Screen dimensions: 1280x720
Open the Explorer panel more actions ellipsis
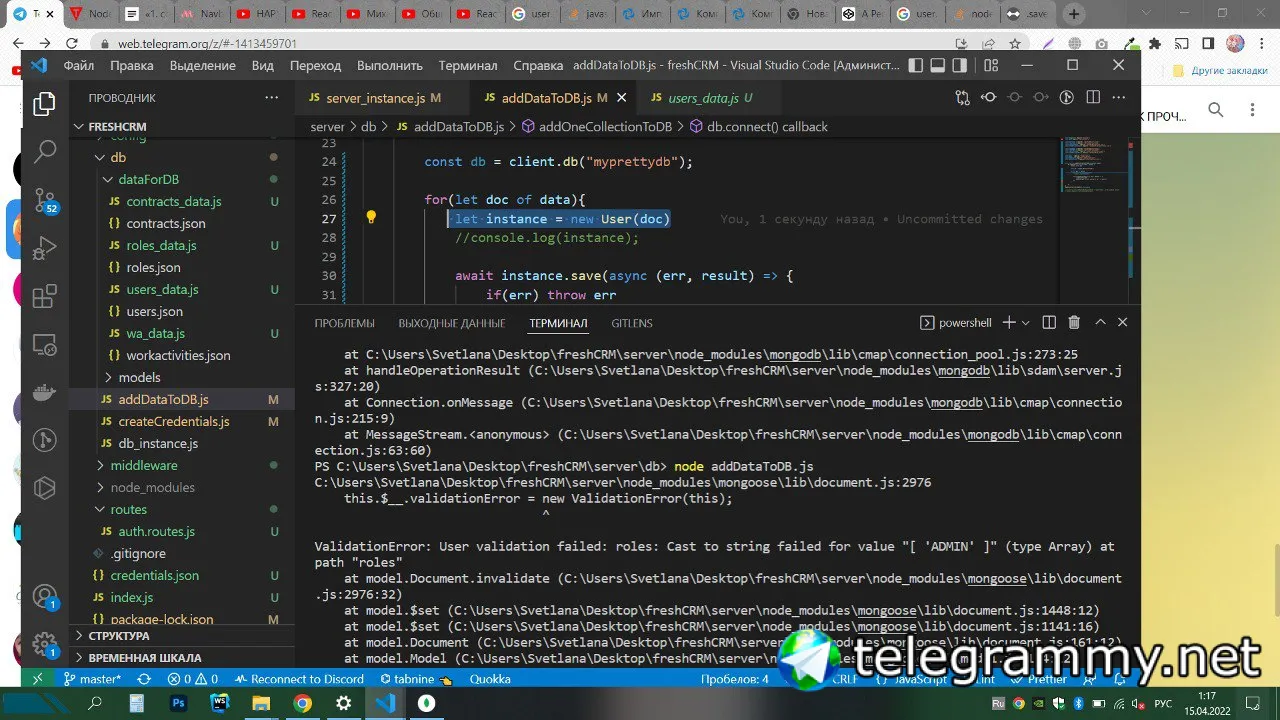[x=272, y=98]
